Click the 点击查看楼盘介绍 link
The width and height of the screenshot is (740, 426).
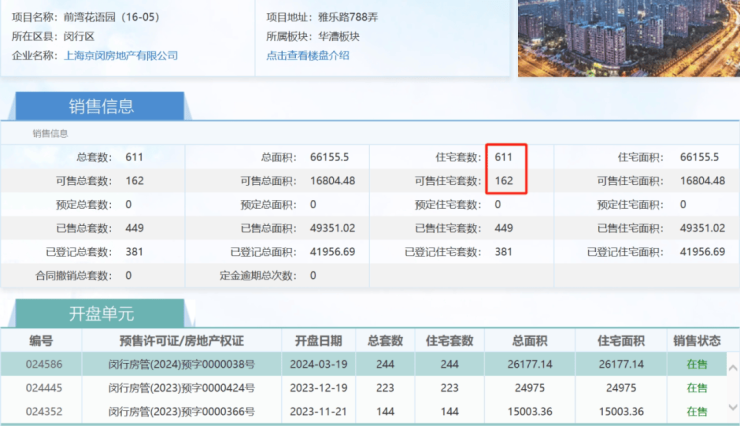pos(308,56)
